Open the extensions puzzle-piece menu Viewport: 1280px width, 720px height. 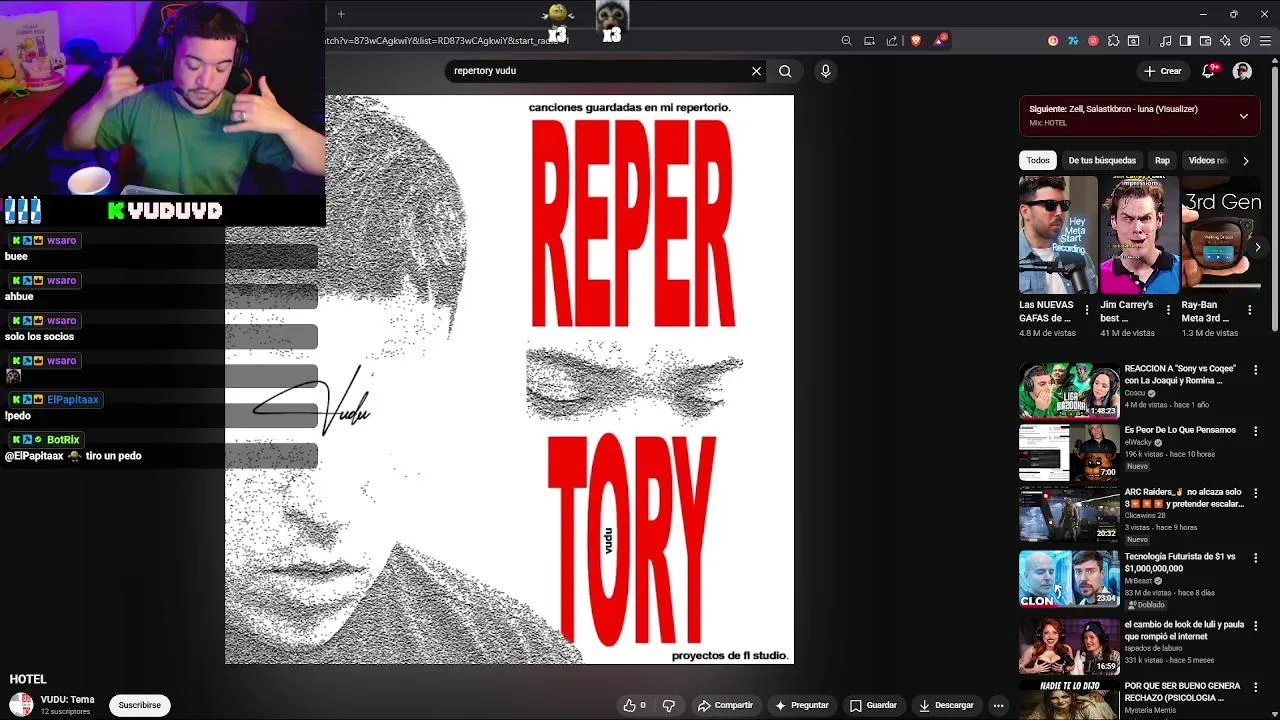click(1113, 41)
